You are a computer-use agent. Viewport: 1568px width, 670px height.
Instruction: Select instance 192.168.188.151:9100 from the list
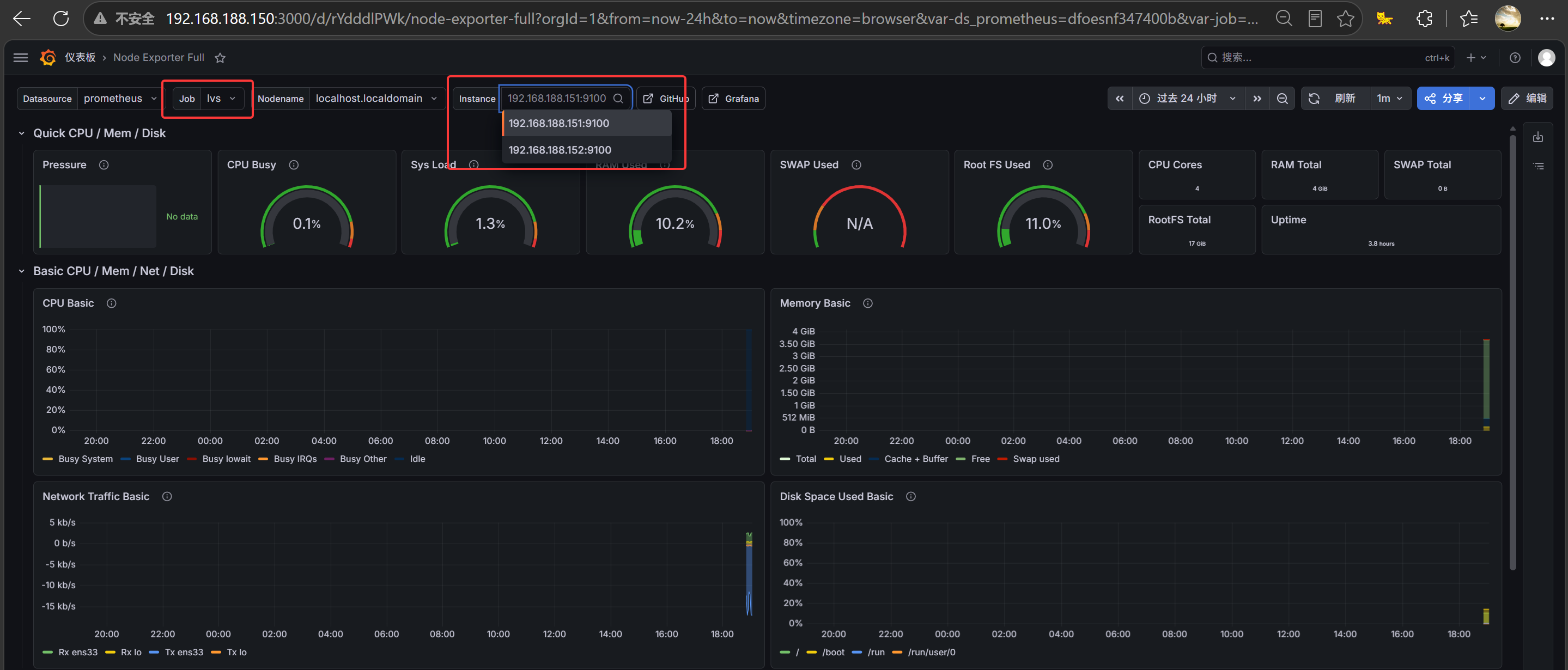pyautogui.click(x=587, y=124)
